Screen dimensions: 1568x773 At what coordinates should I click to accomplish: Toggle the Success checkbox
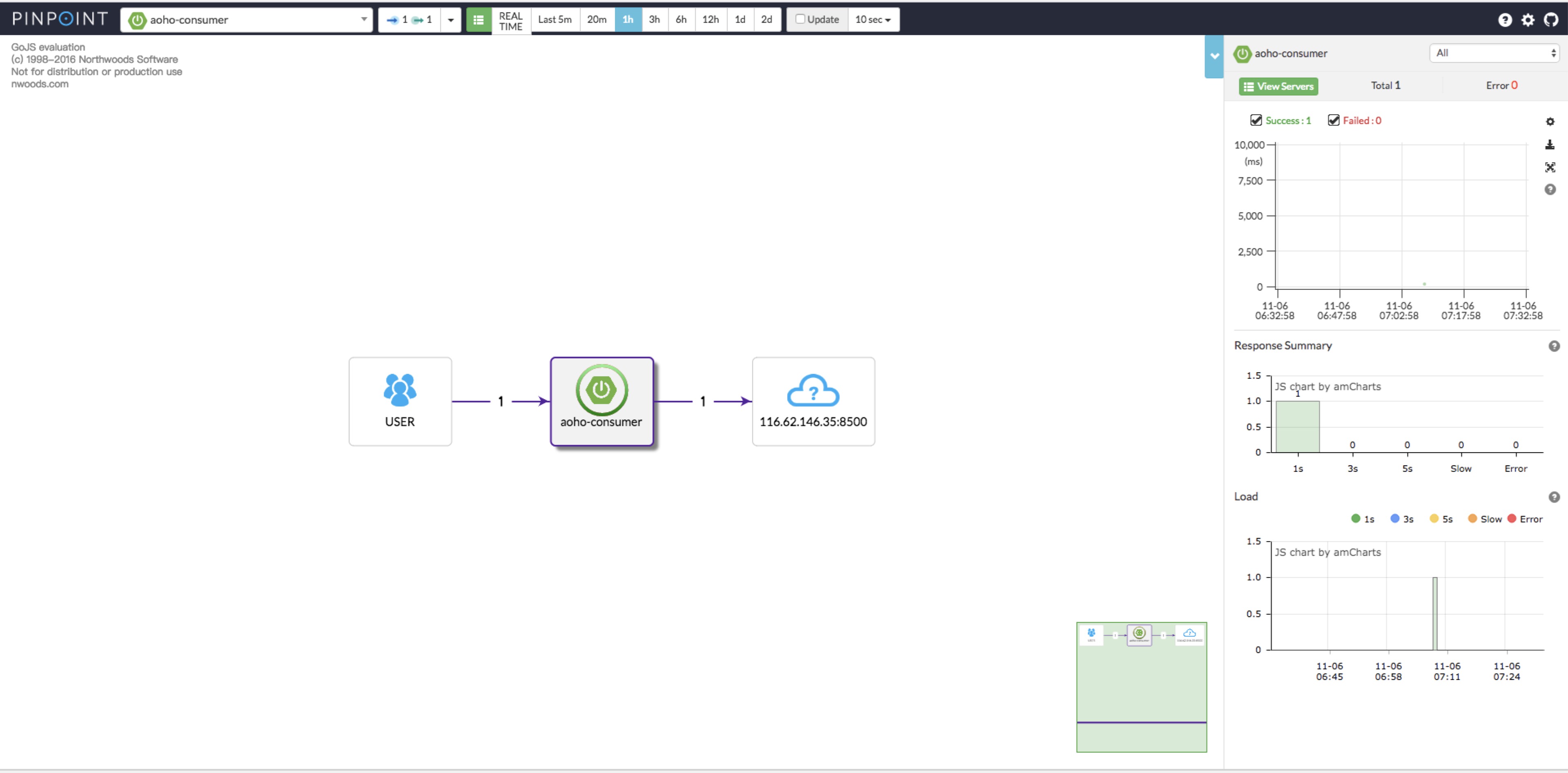[1256, 120]
